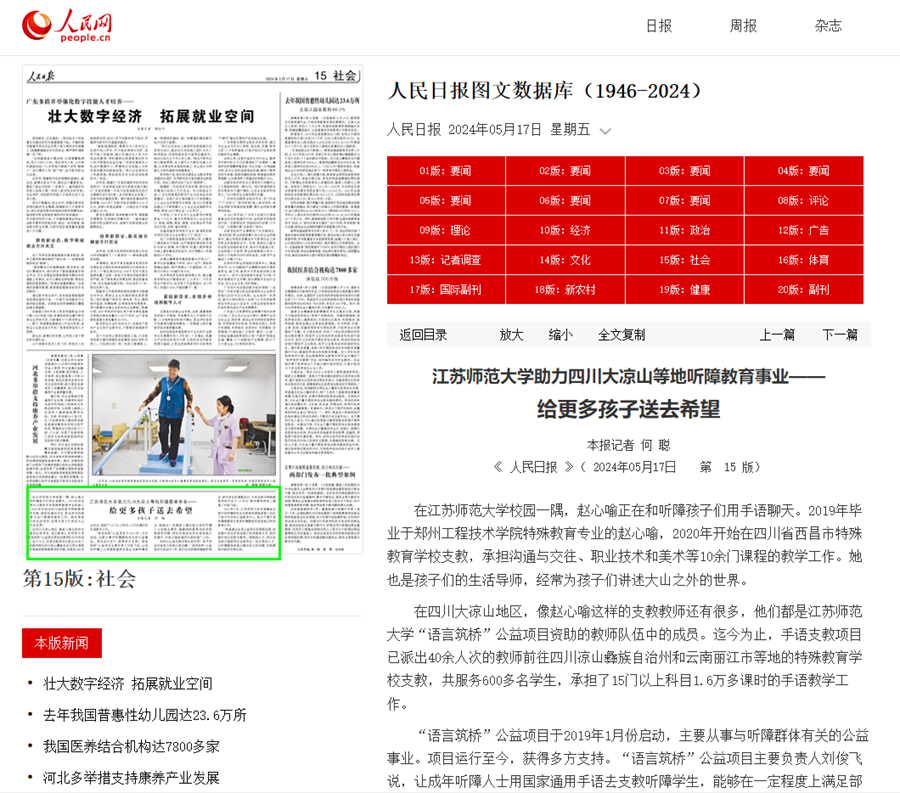Click the People.cn logo

click(x=67, y=26)
